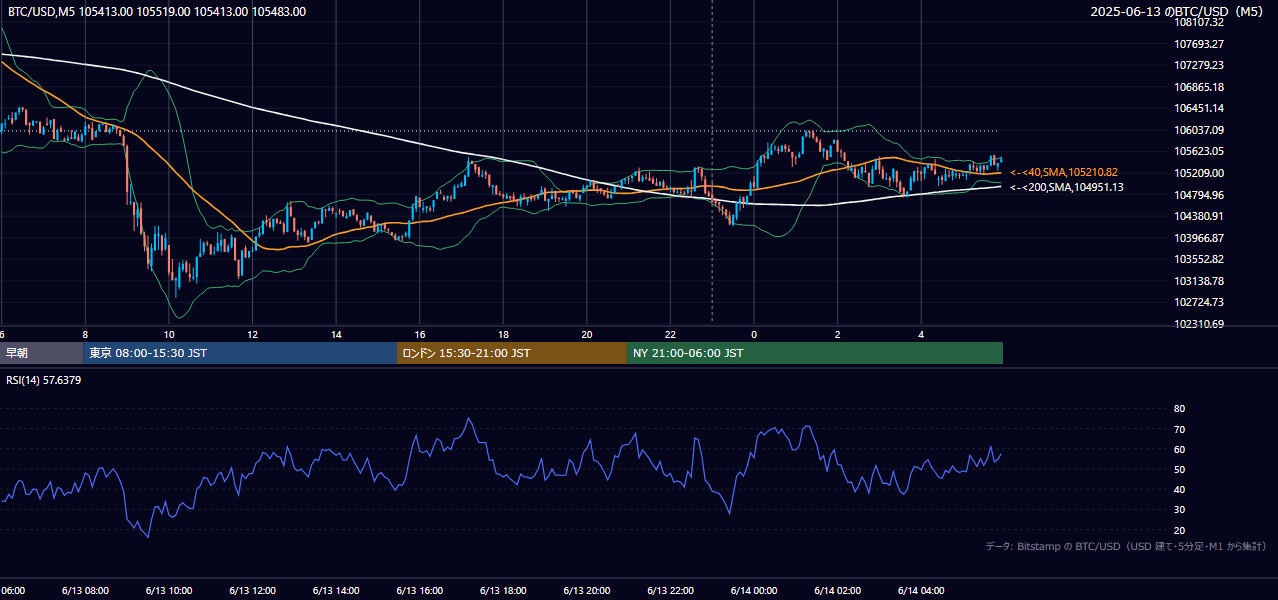Click hour tick 16 under price chart

pyautogui.click(x=420, y=334)
